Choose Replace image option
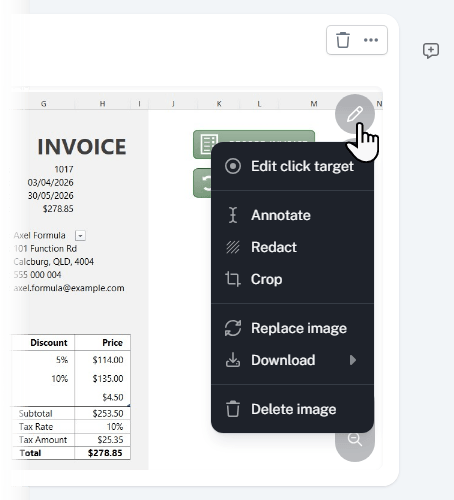 292,328
